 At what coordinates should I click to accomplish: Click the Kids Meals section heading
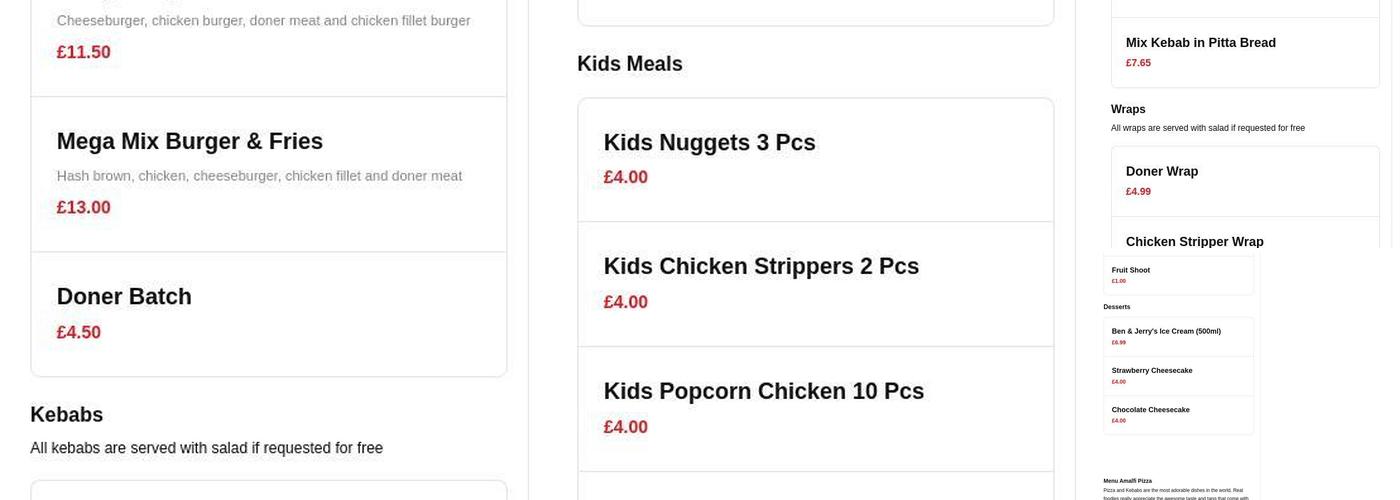tap(629, 64)
